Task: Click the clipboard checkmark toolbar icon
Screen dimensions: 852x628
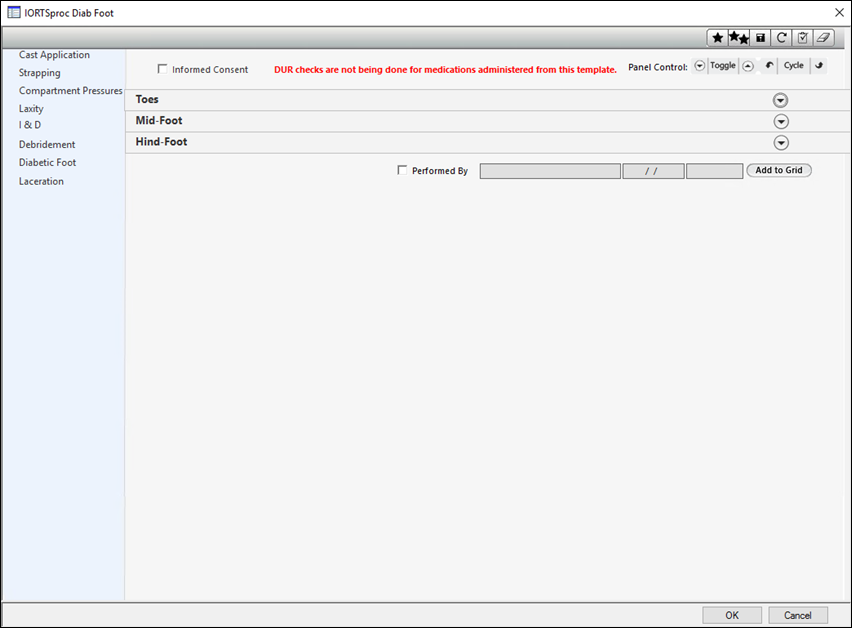Action: pos(803,38)
